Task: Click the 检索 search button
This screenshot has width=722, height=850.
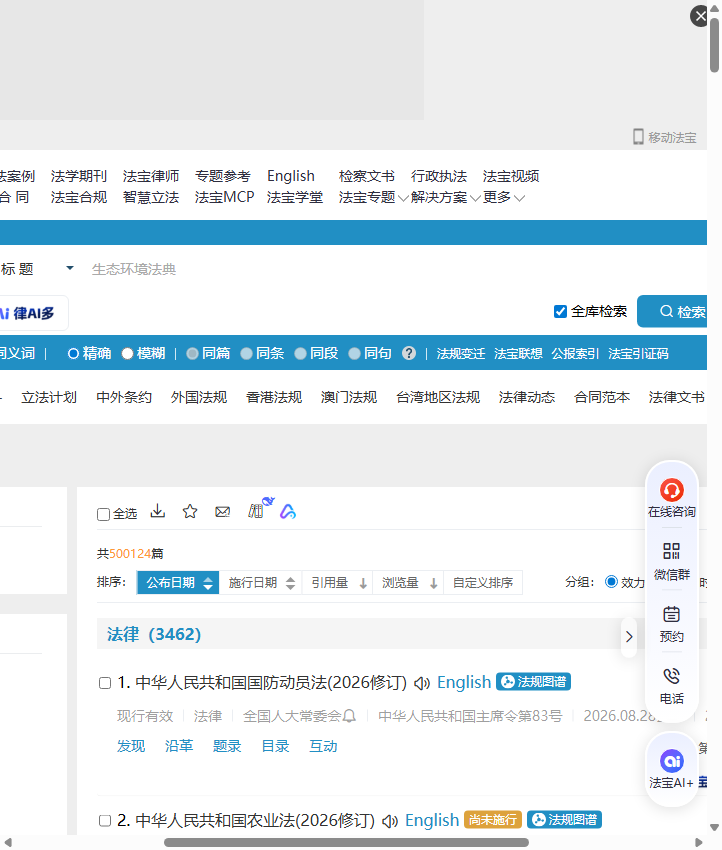Action: [673, 312]
